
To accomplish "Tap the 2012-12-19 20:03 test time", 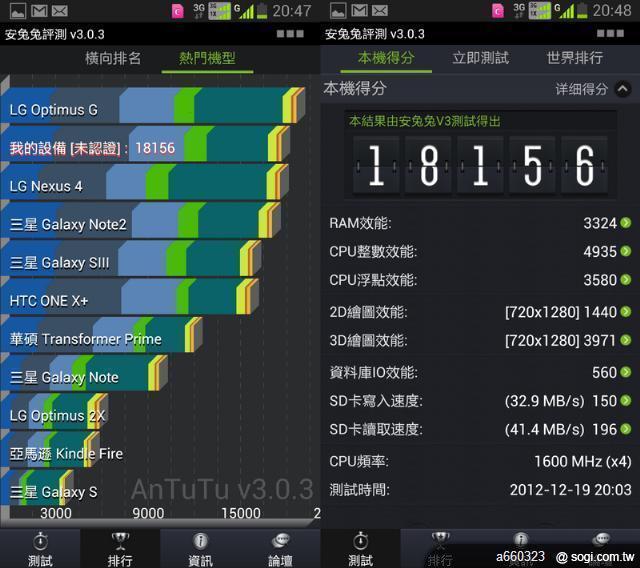I will click(571, 490).
